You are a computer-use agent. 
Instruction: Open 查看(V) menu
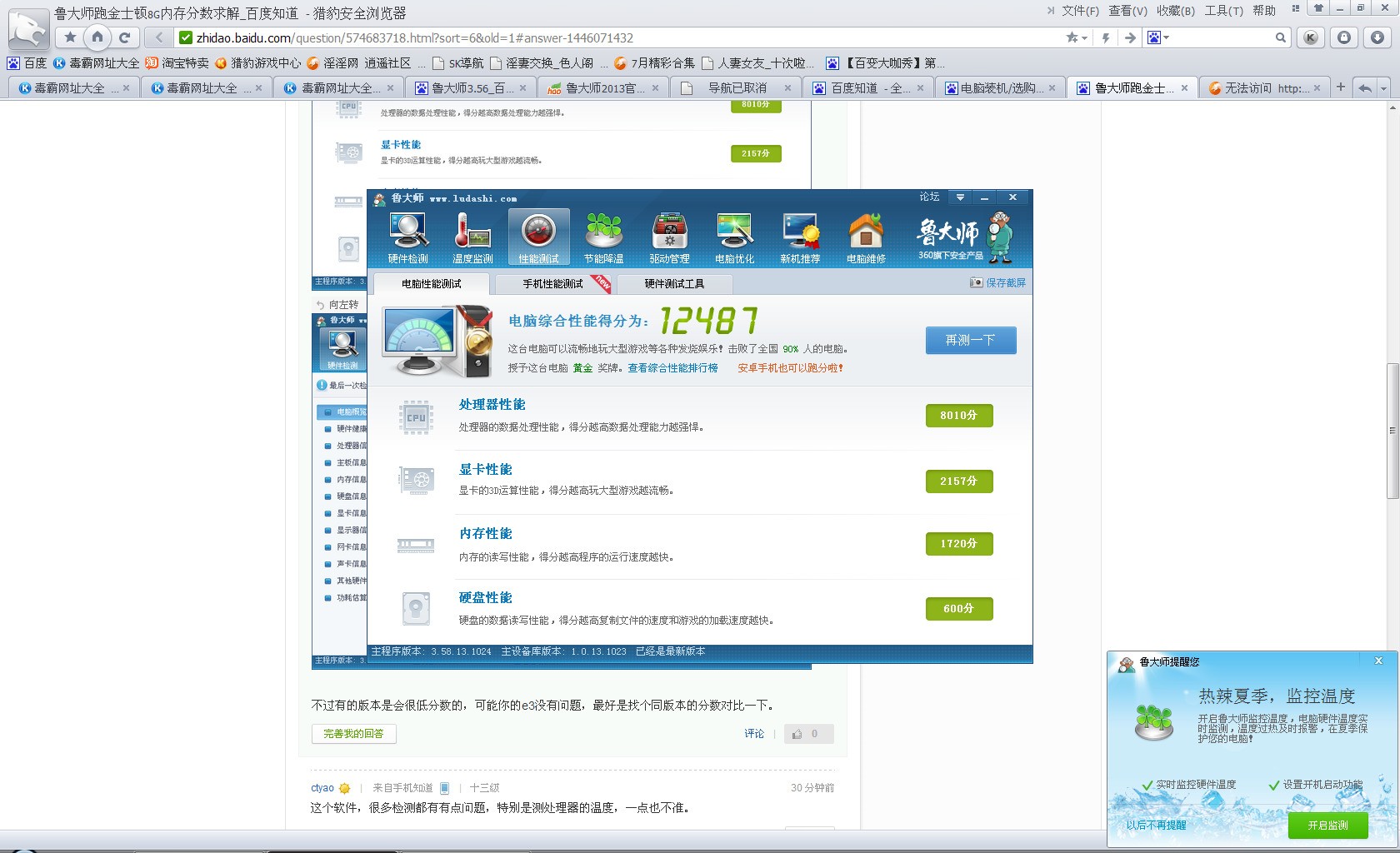(x=1127, y=11)
